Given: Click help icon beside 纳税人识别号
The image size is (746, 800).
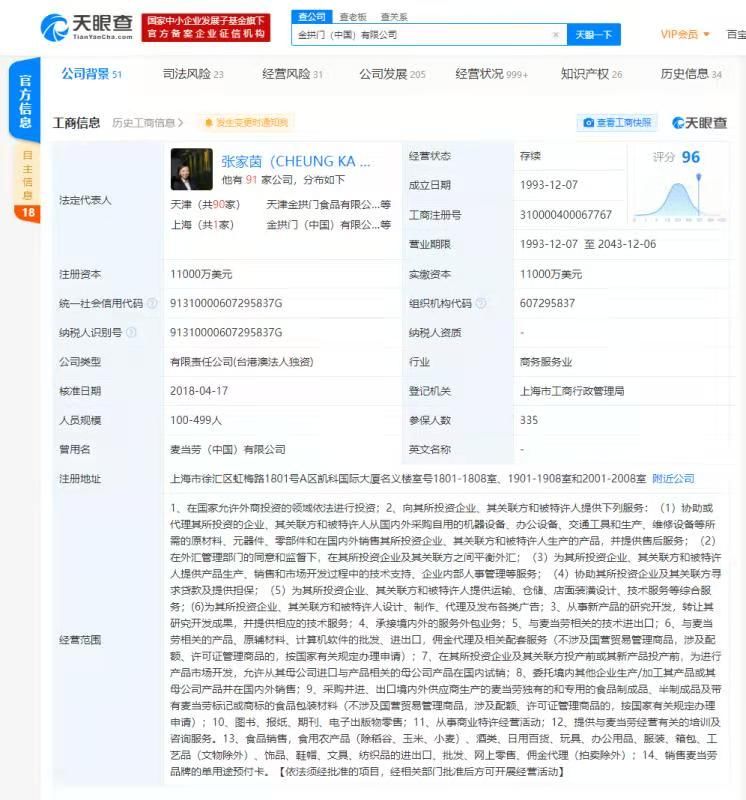Looking at the screenshot, I should pos(131,333).
